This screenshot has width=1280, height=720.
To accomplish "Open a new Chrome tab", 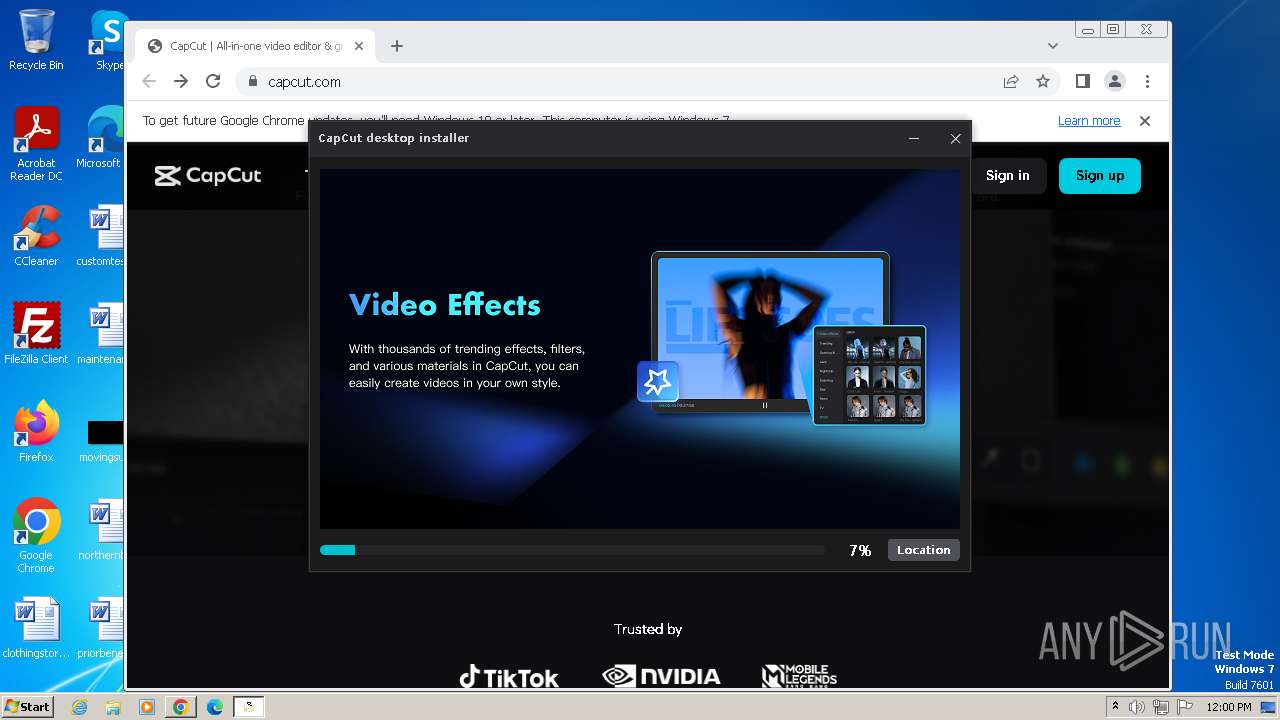I will [x=397, y=46].
